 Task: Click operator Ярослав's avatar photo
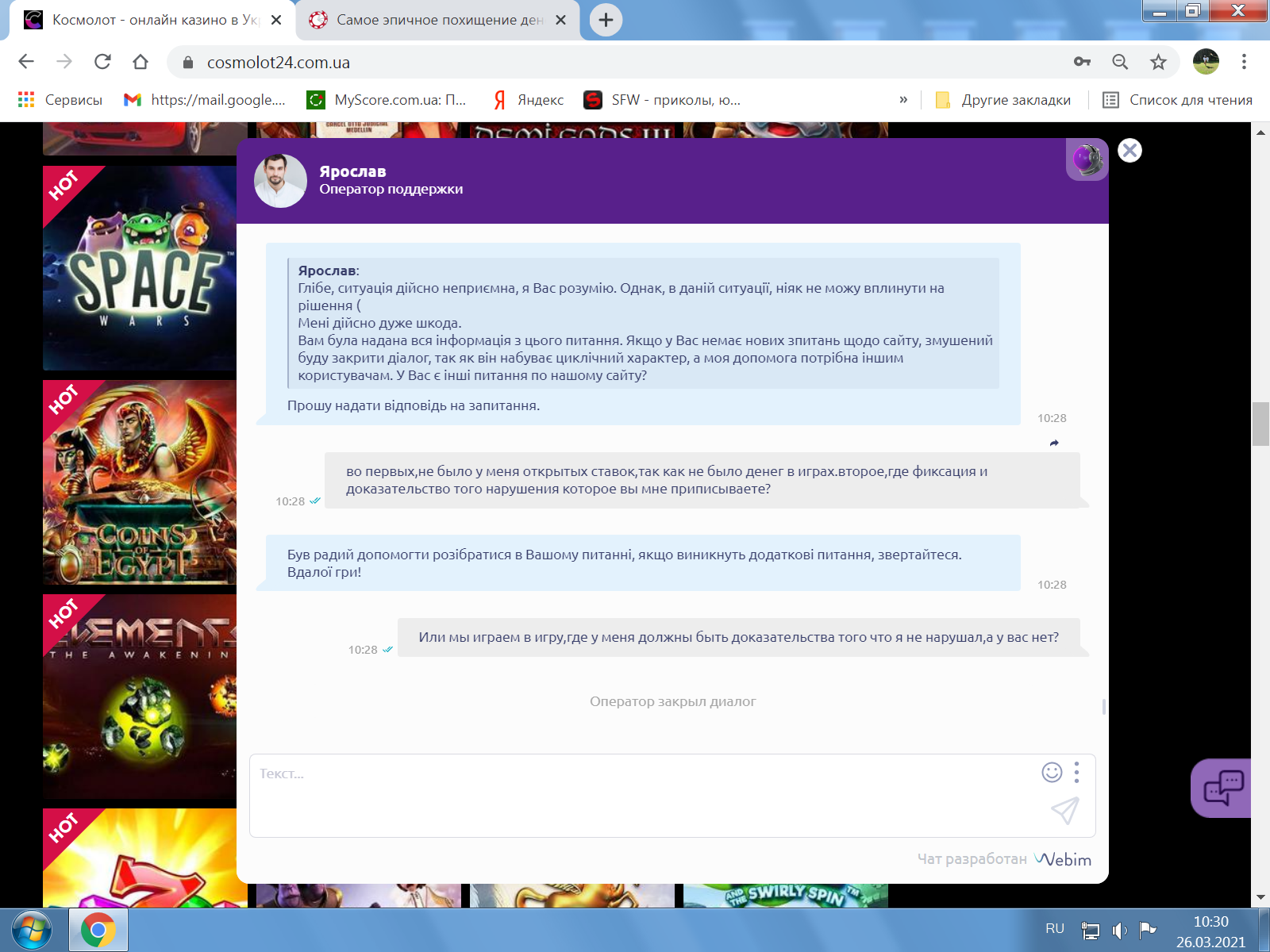click(280, 181)
